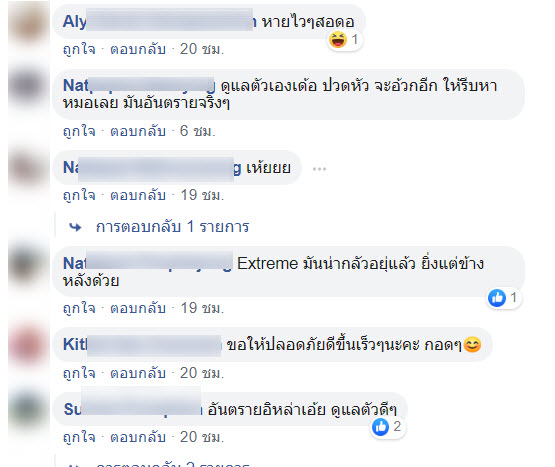The width and height of the screenshot is (555, 467).
Task: Open the three-dot menu beside the เห้ยยย comment
Action: coord(319,169)
